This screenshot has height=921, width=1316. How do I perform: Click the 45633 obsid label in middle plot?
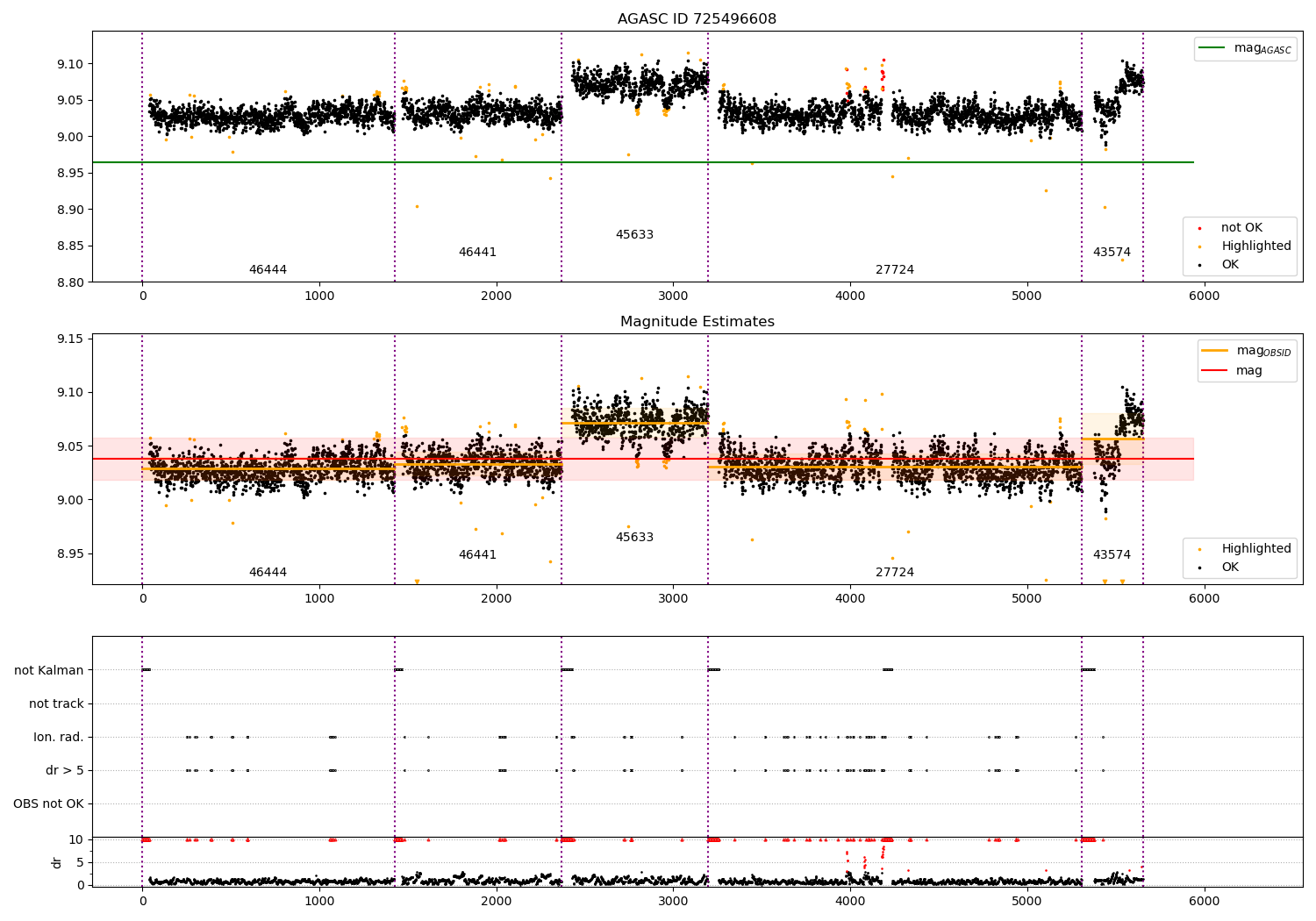[x=634, y=538]
